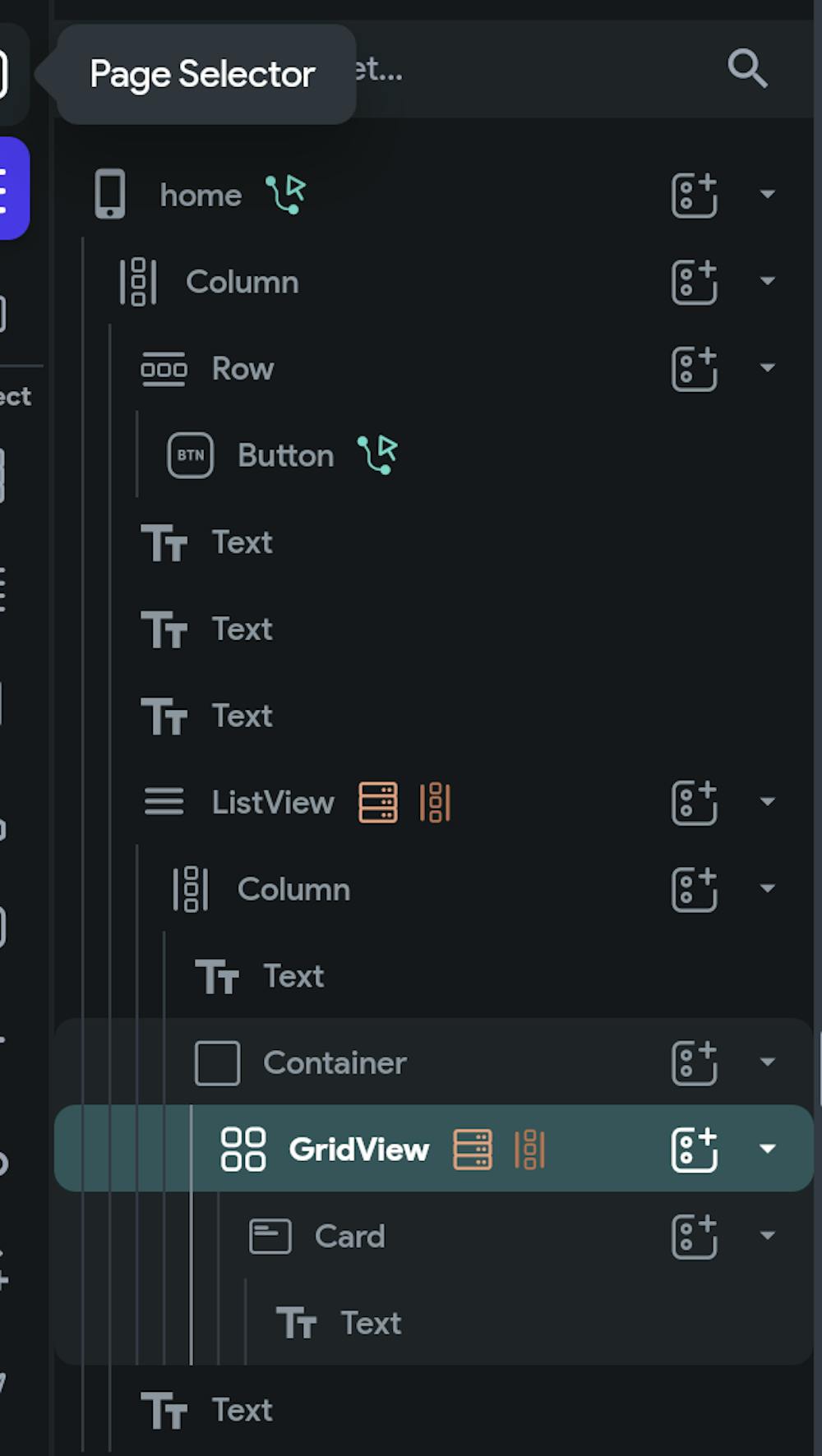Click the orange children icon next to ListView
The height and width of the screenshot is (1456, 822).
[435, 802]
